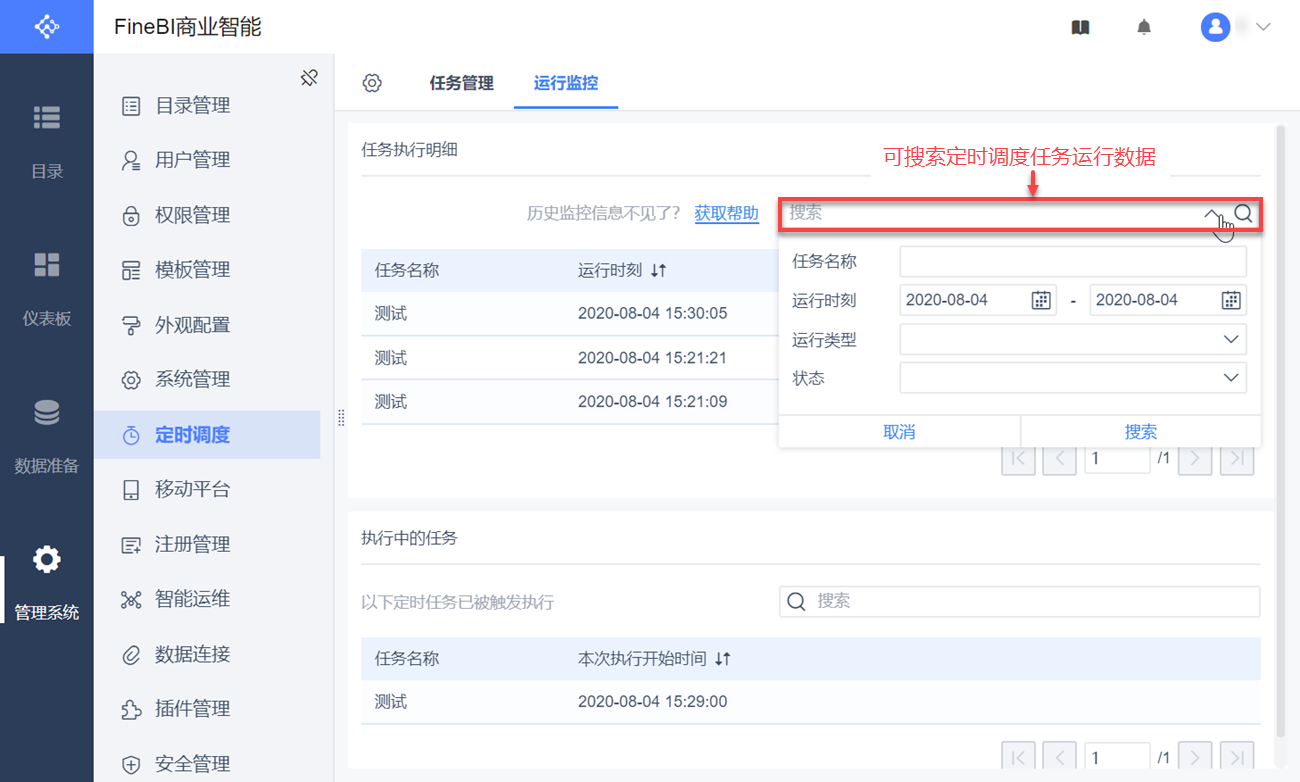Expand the 运行类型 dropdown
Viewport: 1300px width, 782px height.
(x=1231, y=340)
